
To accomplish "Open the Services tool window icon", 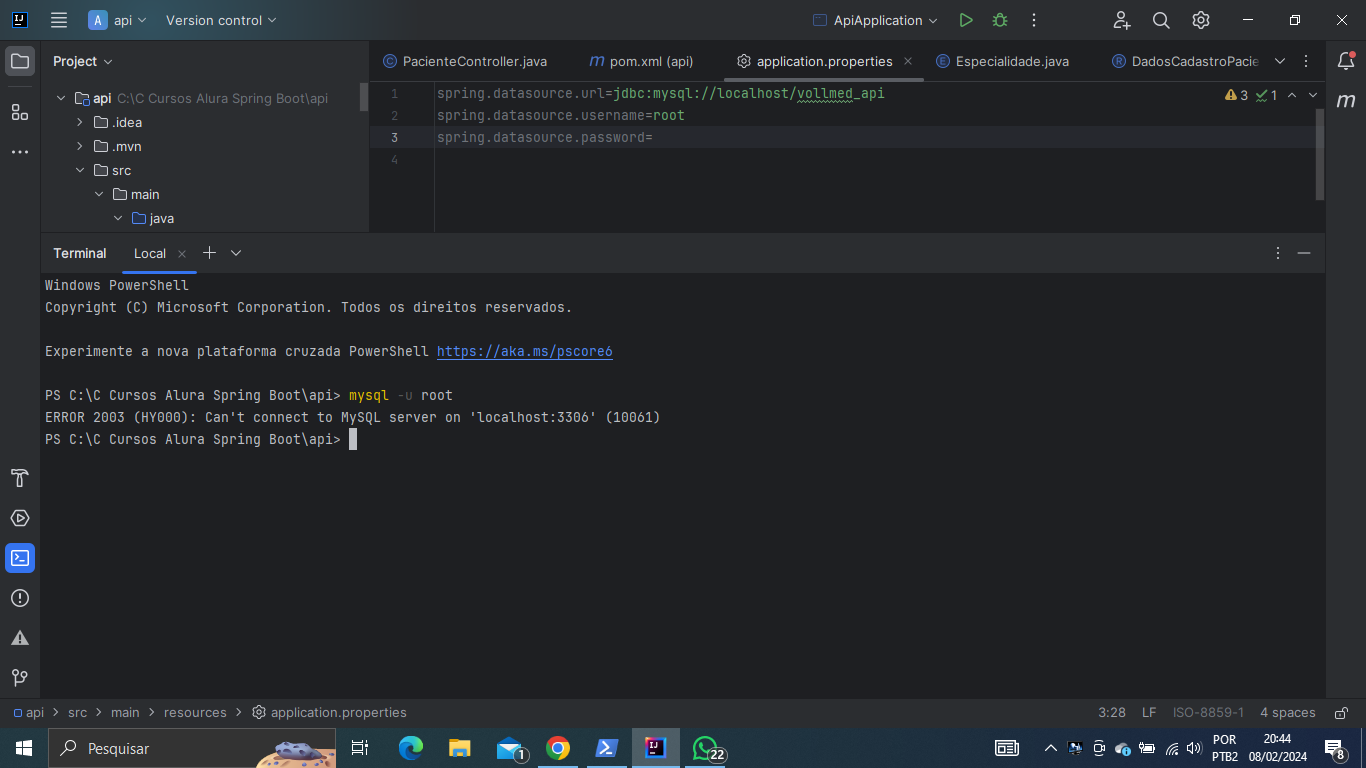I will (20, 518).
